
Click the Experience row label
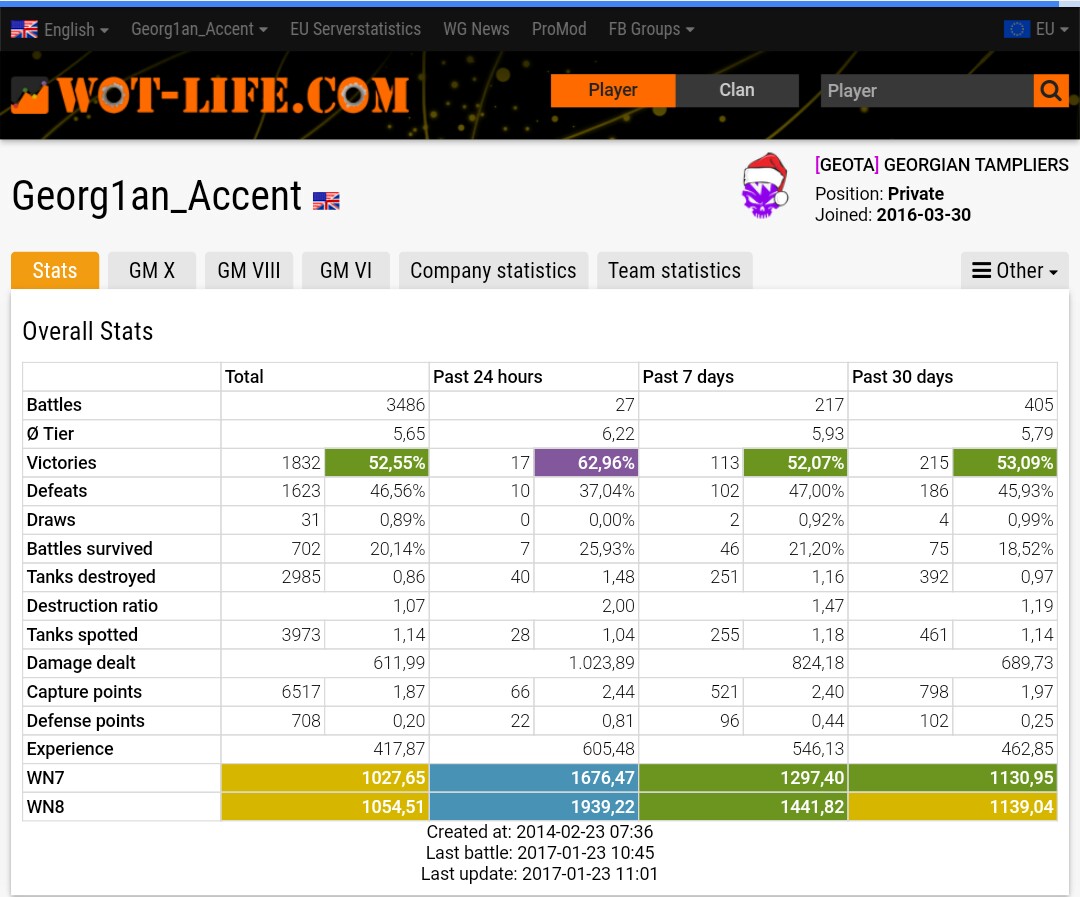point(70,749)
